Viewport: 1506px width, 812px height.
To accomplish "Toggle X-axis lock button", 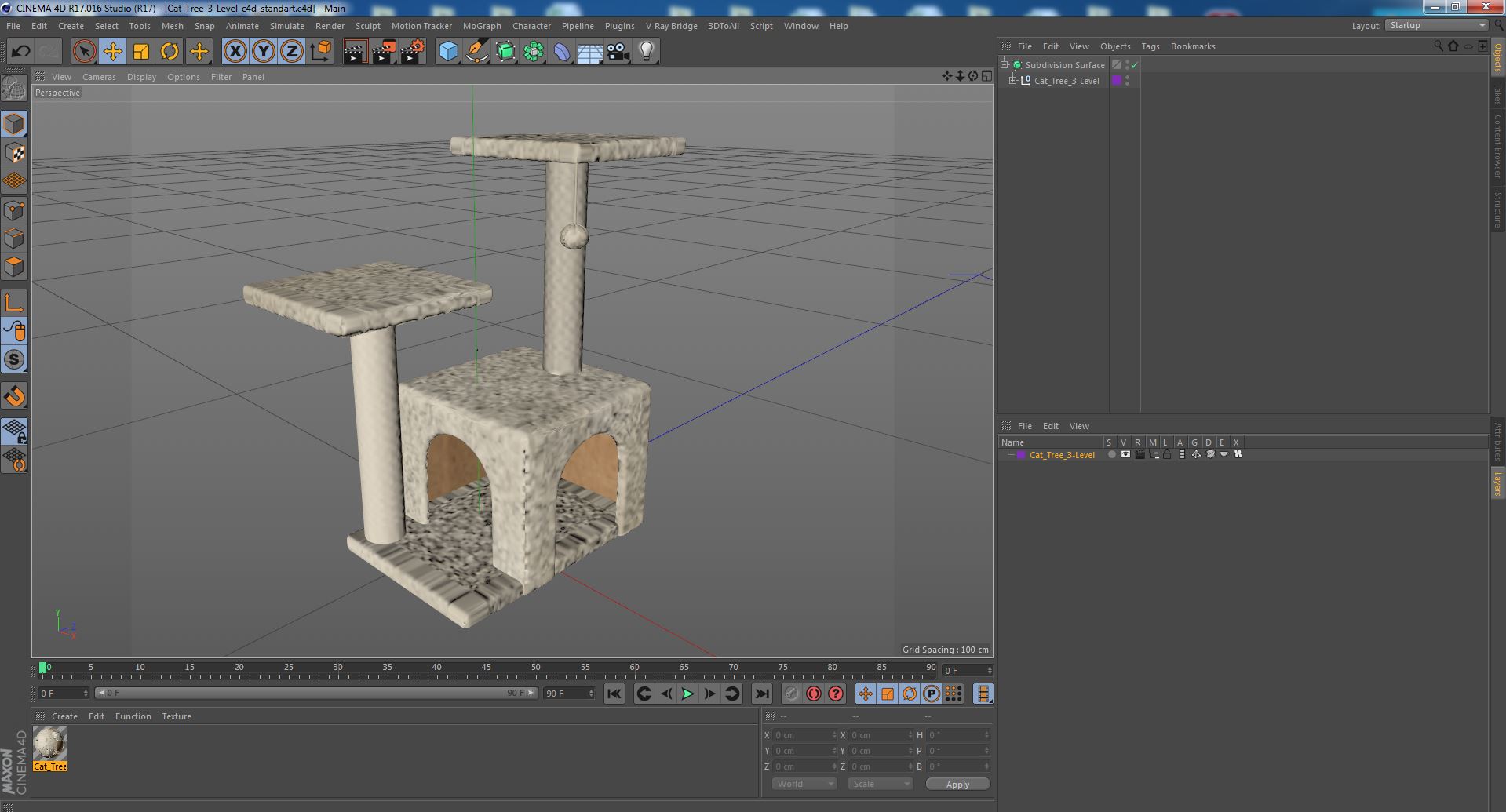I will tap(235, 52).
